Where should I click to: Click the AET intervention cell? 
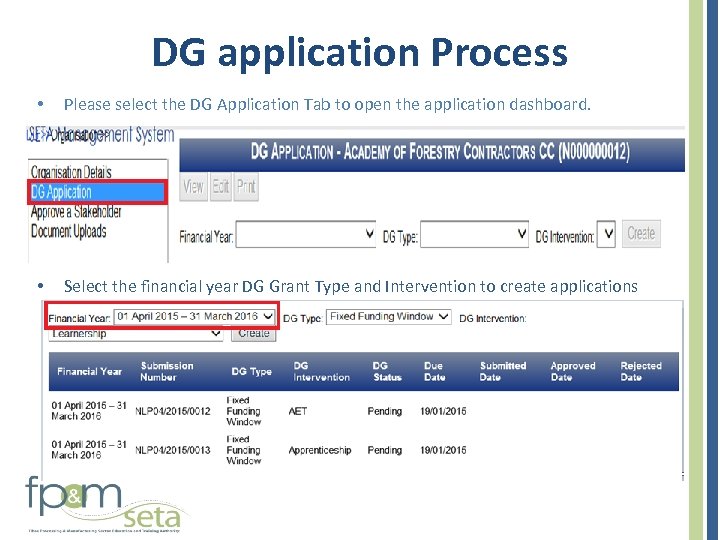pos(298,411)
